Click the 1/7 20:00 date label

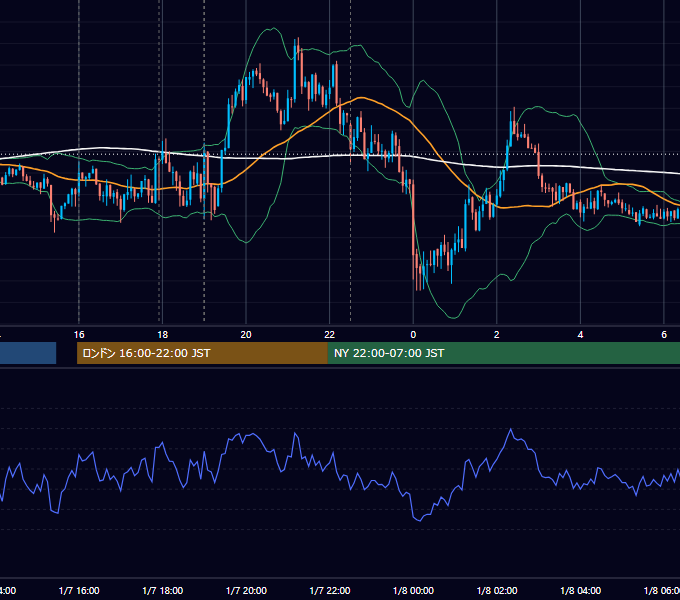click(x=246, y=591)
